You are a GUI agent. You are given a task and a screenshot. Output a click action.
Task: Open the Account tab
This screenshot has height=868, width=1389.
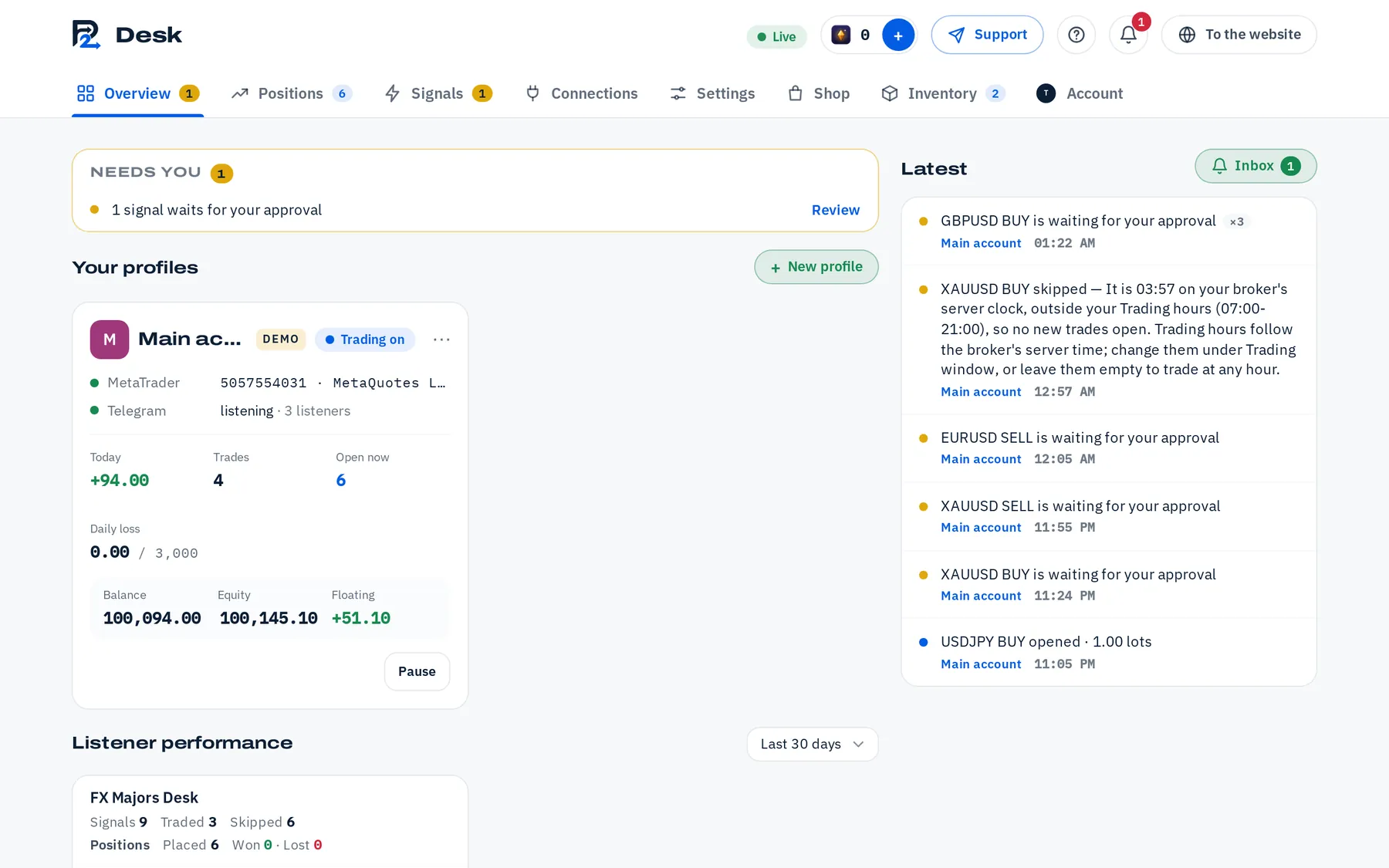(x=1080, y=93)
